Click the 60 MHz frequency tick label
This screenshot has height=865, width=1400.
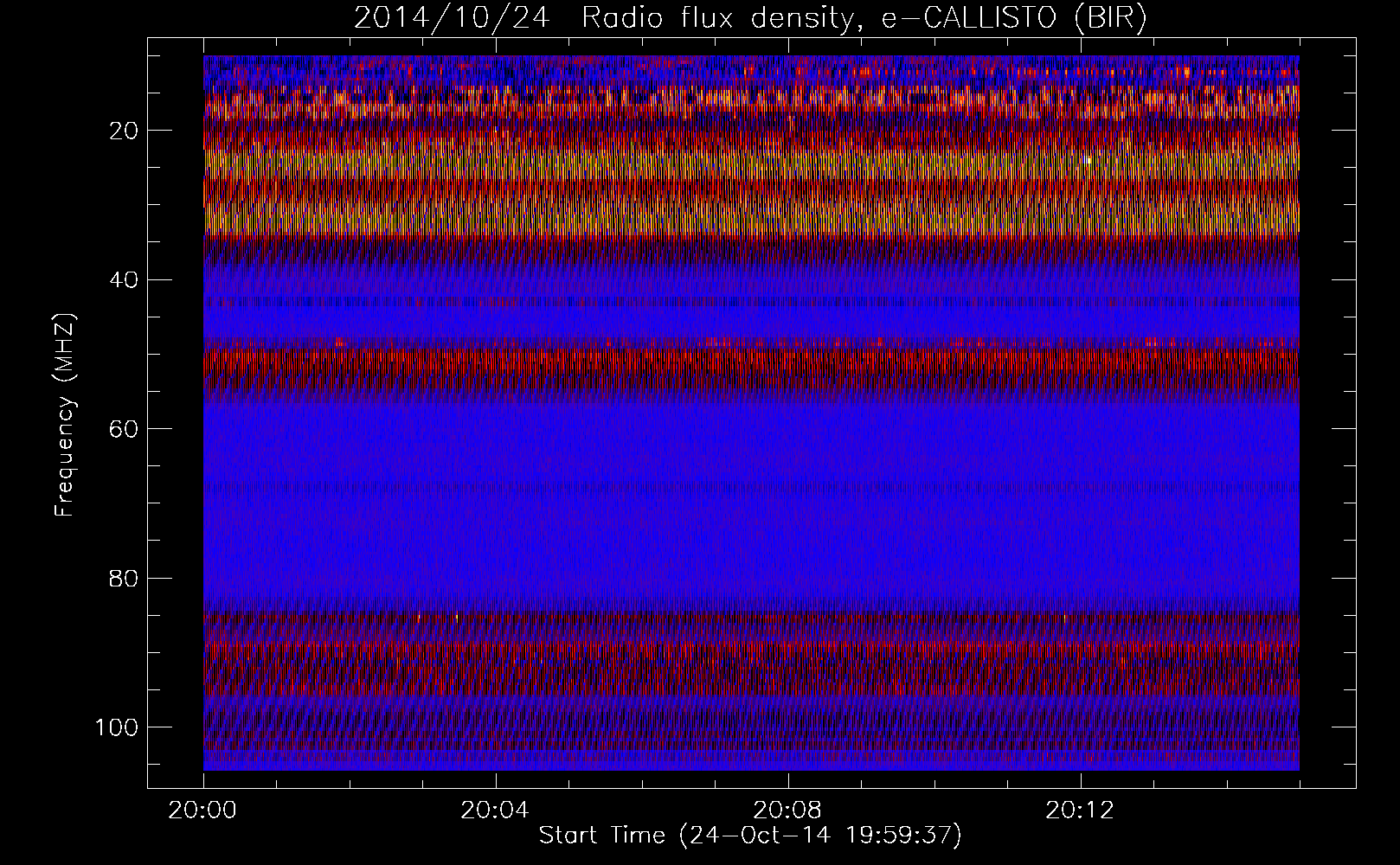[124, 429]
